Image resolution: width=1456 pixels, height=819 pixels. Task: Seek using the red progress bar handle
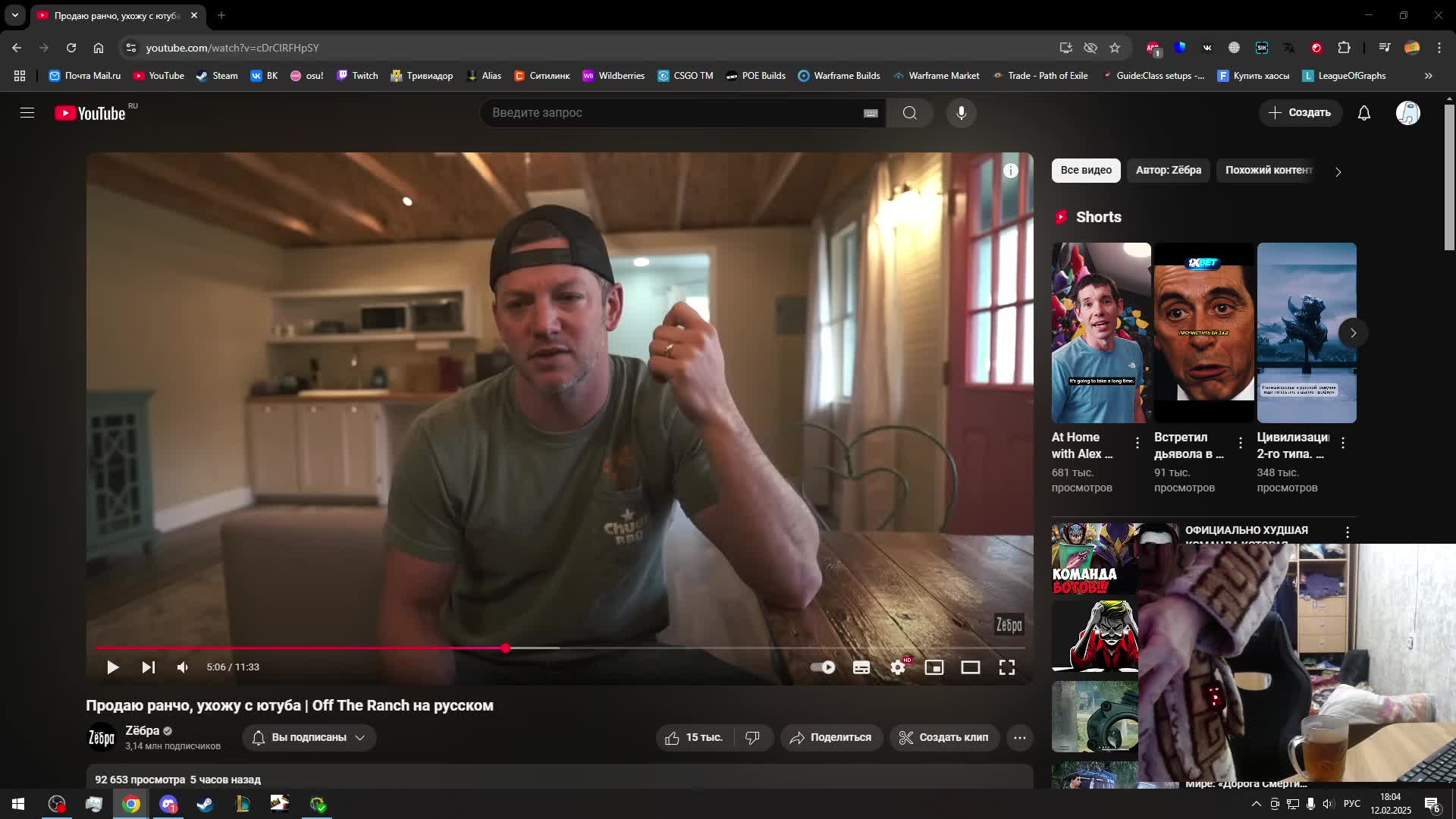506,648
